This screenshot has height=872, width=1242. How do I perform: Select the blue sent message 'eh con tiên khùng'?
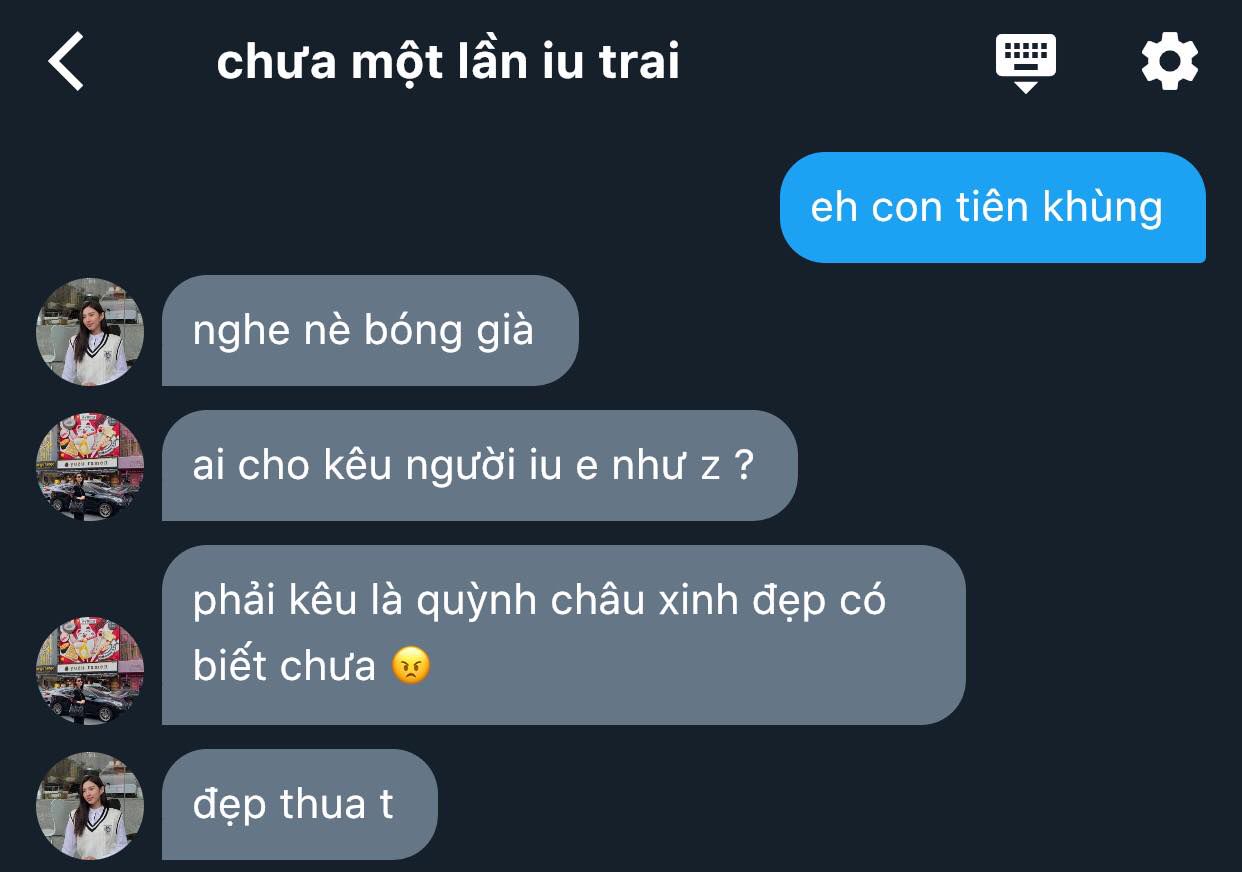(x=993, y=207)
